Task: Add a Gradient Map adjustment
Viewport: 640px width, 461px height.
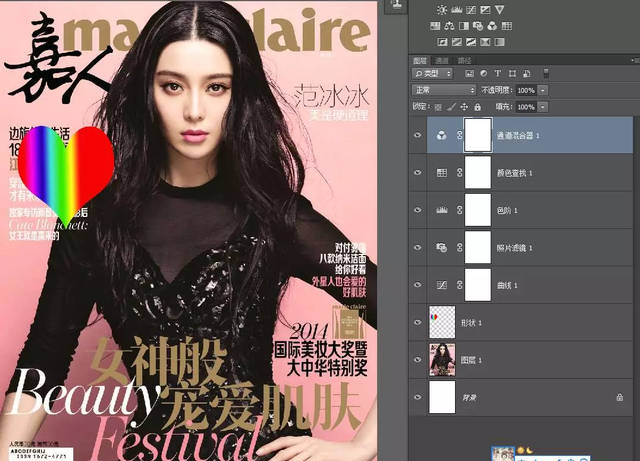Action: 499,42
